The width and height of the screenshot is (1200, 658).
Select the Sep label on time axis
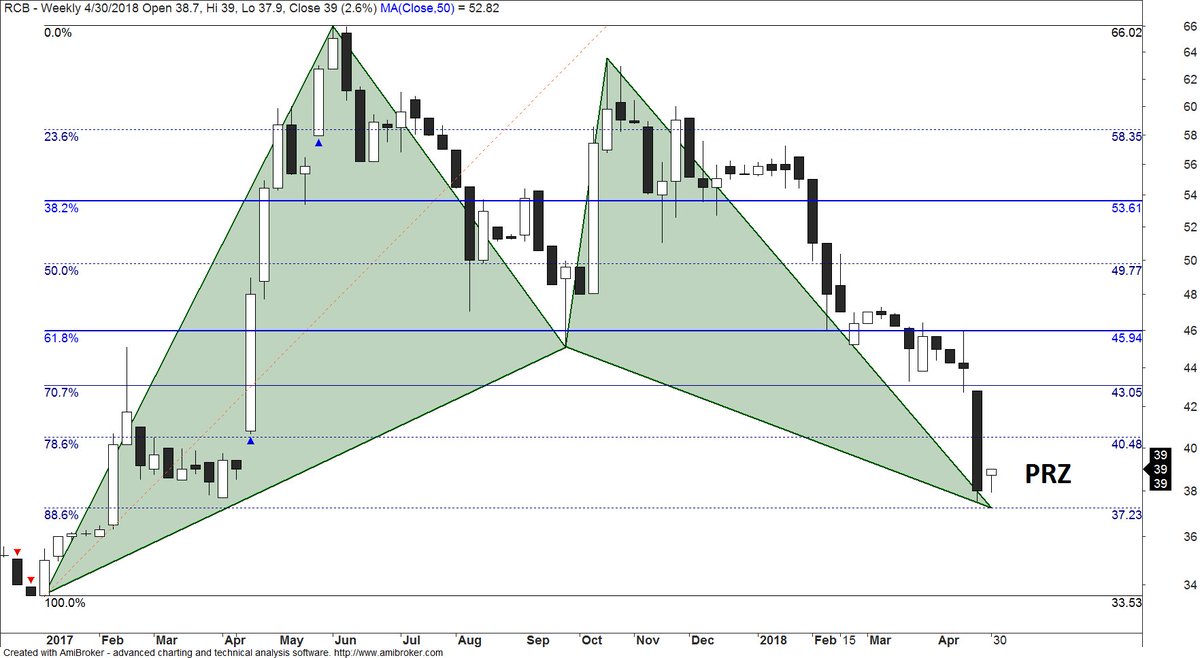tap(538, 638)
